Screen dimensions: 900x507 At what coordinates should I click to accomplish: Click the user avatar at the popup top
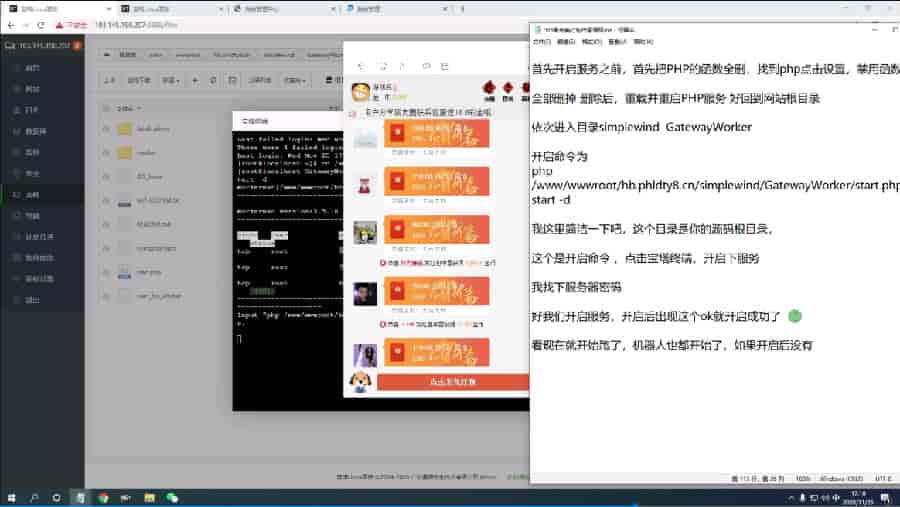(359, 92)
